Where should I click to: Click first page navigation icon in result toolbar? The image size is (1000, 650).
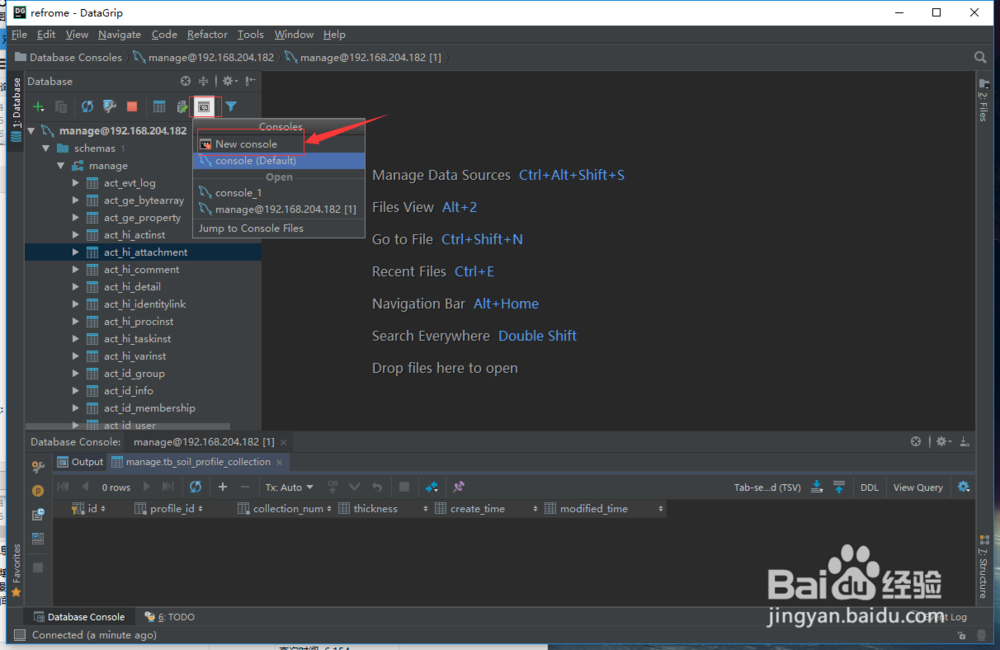[x=63, y=487]
